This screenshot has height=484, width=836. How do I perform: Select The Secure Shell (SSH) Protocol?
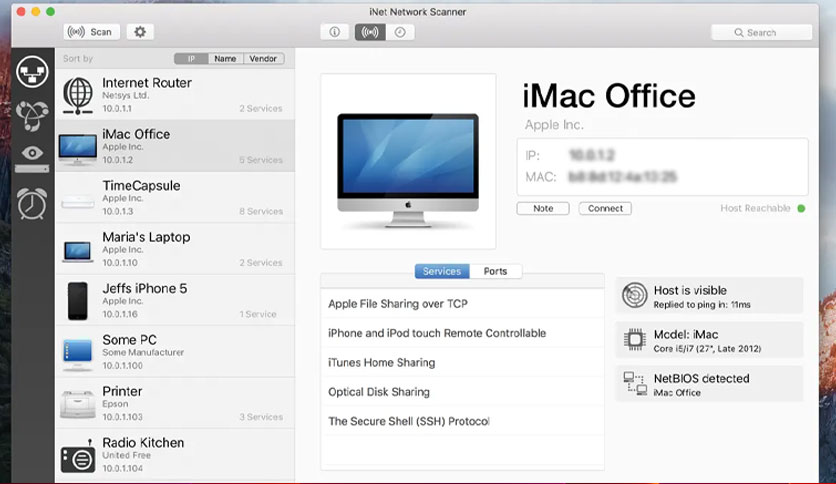pos(462,421)
